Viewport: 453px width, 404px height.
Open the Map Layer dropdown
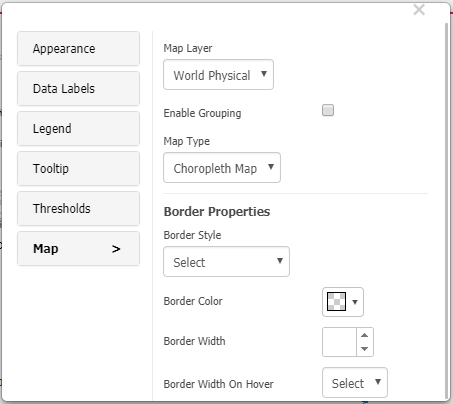pos(218,75)
